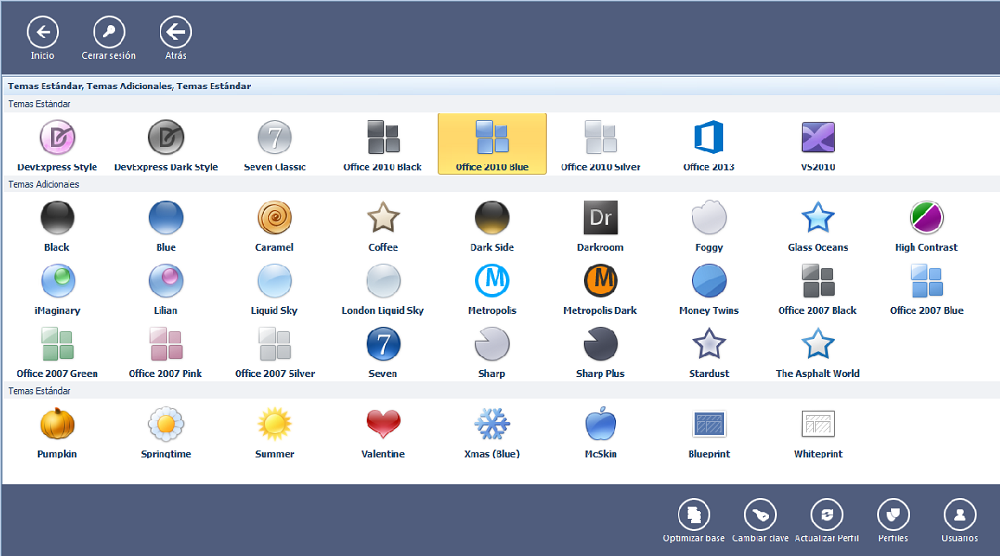
Task: Open the Cambiar clave option
Action: coord(760,514)
